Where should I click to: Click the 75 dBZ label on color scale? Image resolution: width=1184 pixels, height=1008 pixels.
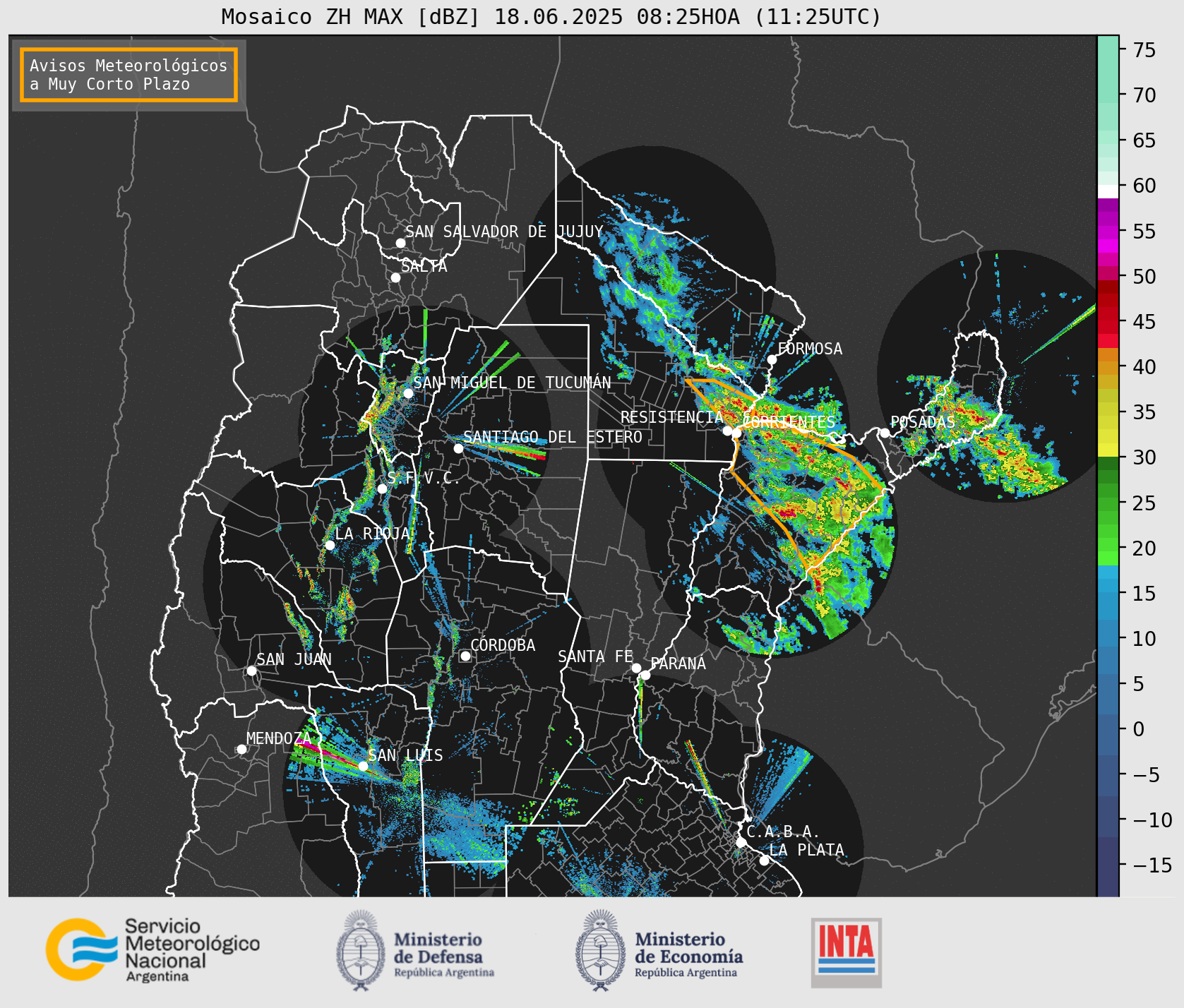[1144, 50]
